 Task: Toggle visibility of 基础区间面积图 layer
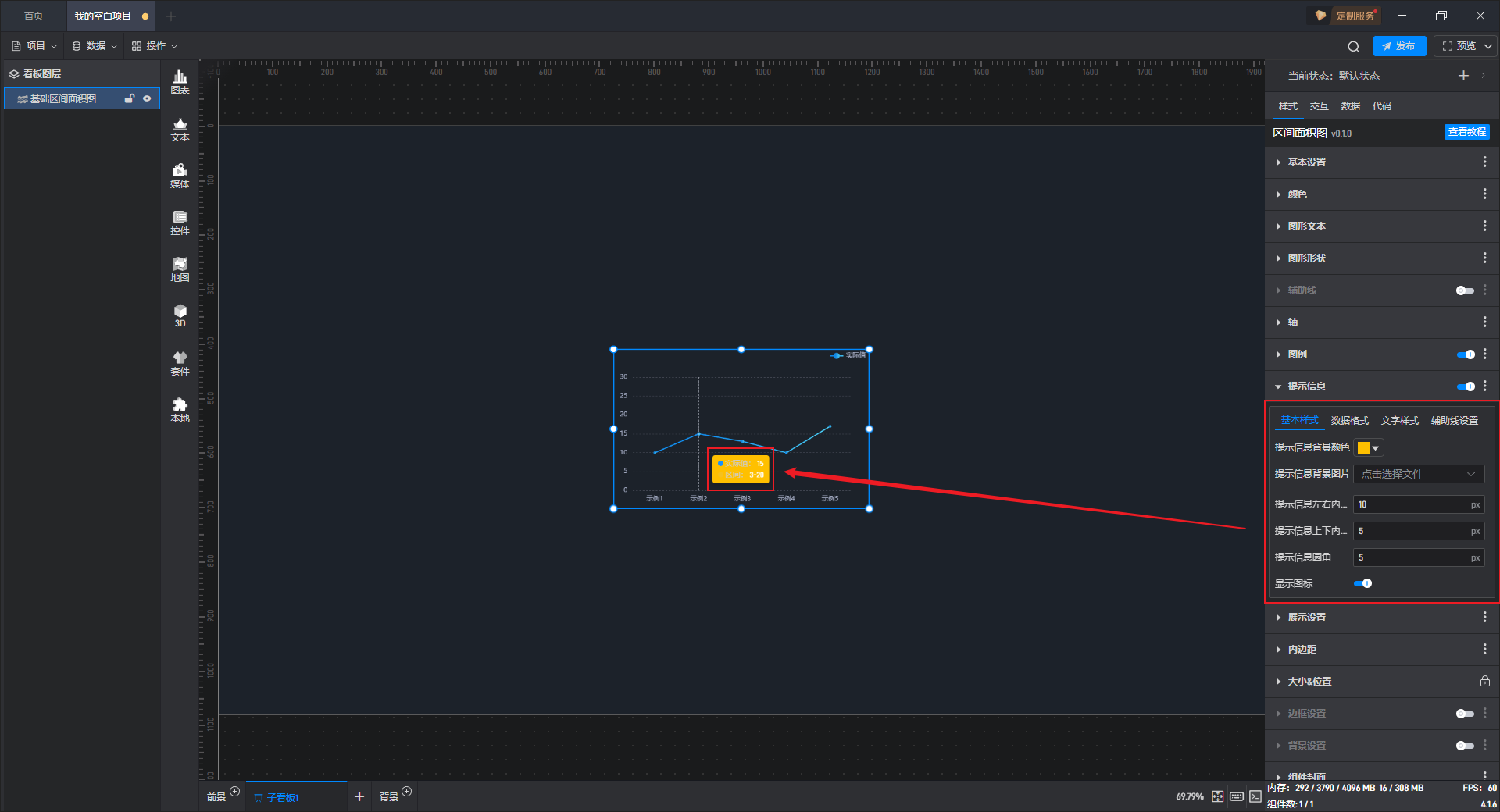point(147,98)
